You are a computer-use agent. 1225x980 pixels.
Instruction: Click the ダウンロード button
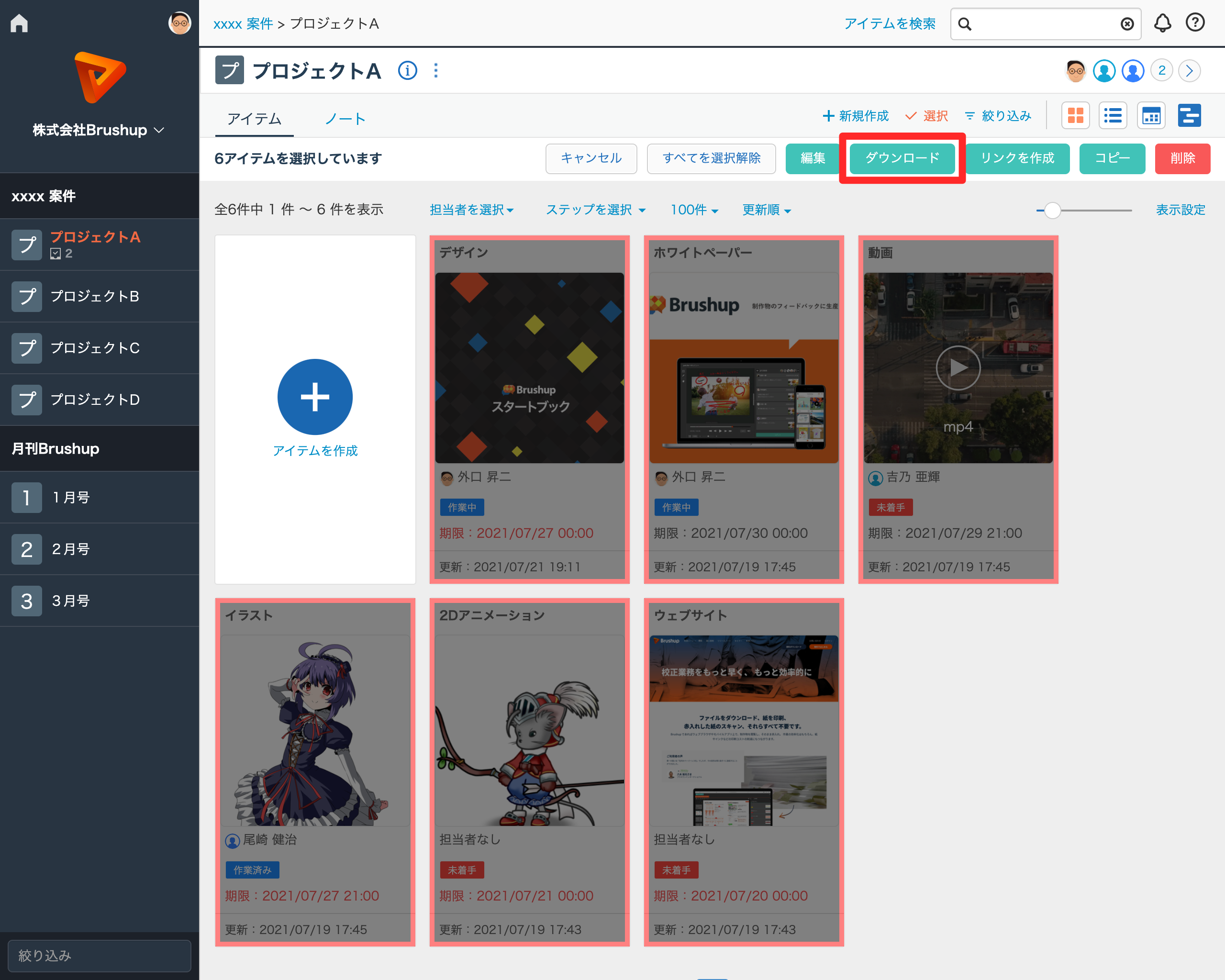(902, 158)
